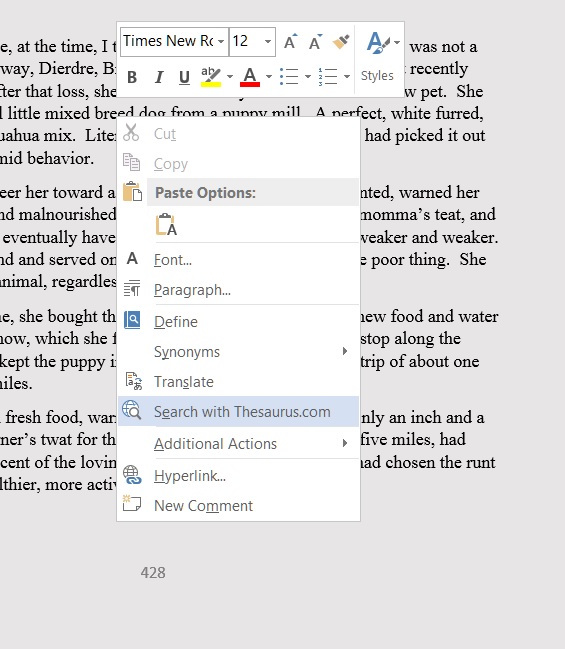Choose Search with Thesaurus.com
The image size is (565, 649).
coord(238,411)
